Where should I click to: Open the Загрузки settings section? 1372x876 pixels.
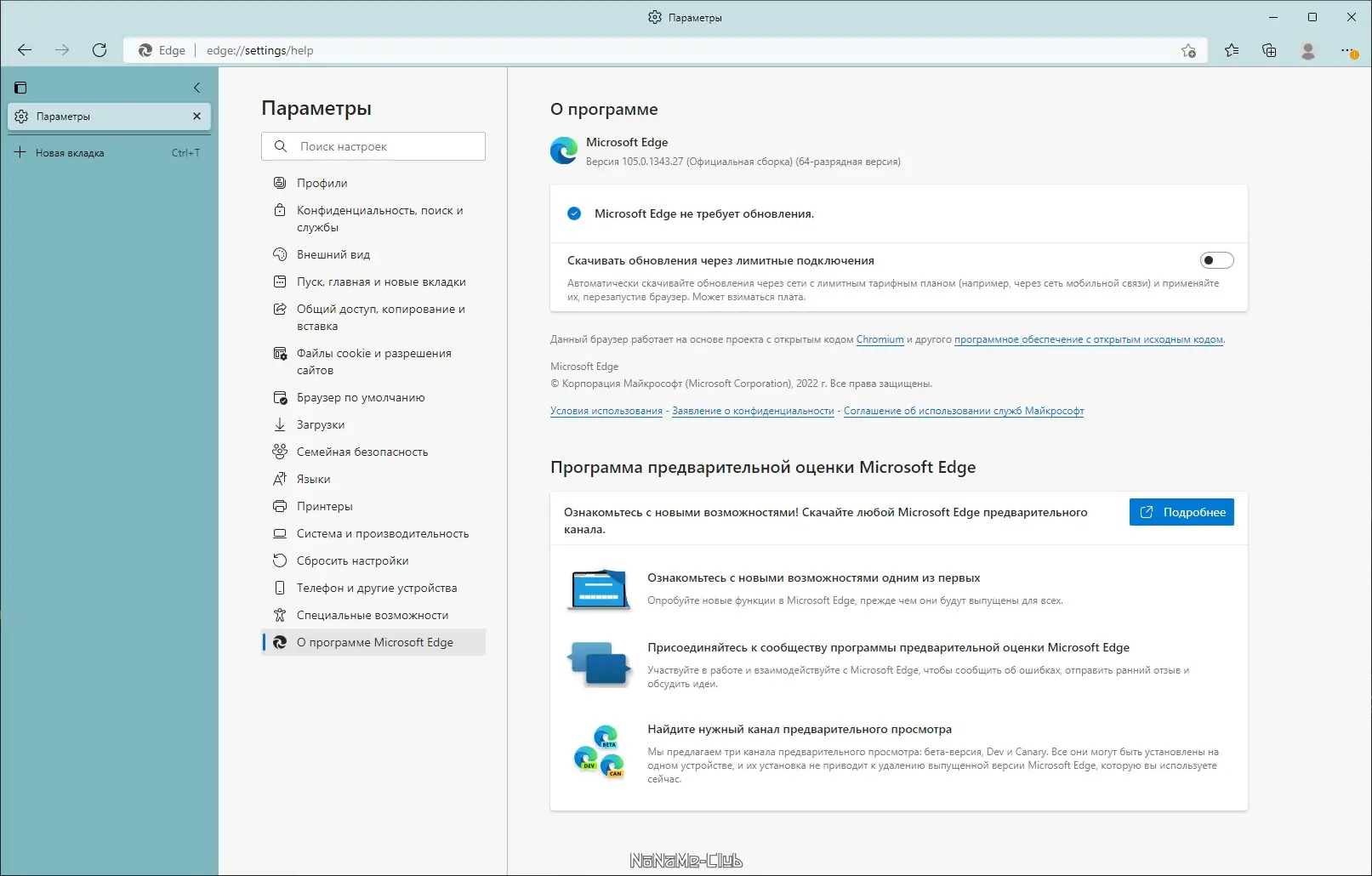(x=373, y=424)
